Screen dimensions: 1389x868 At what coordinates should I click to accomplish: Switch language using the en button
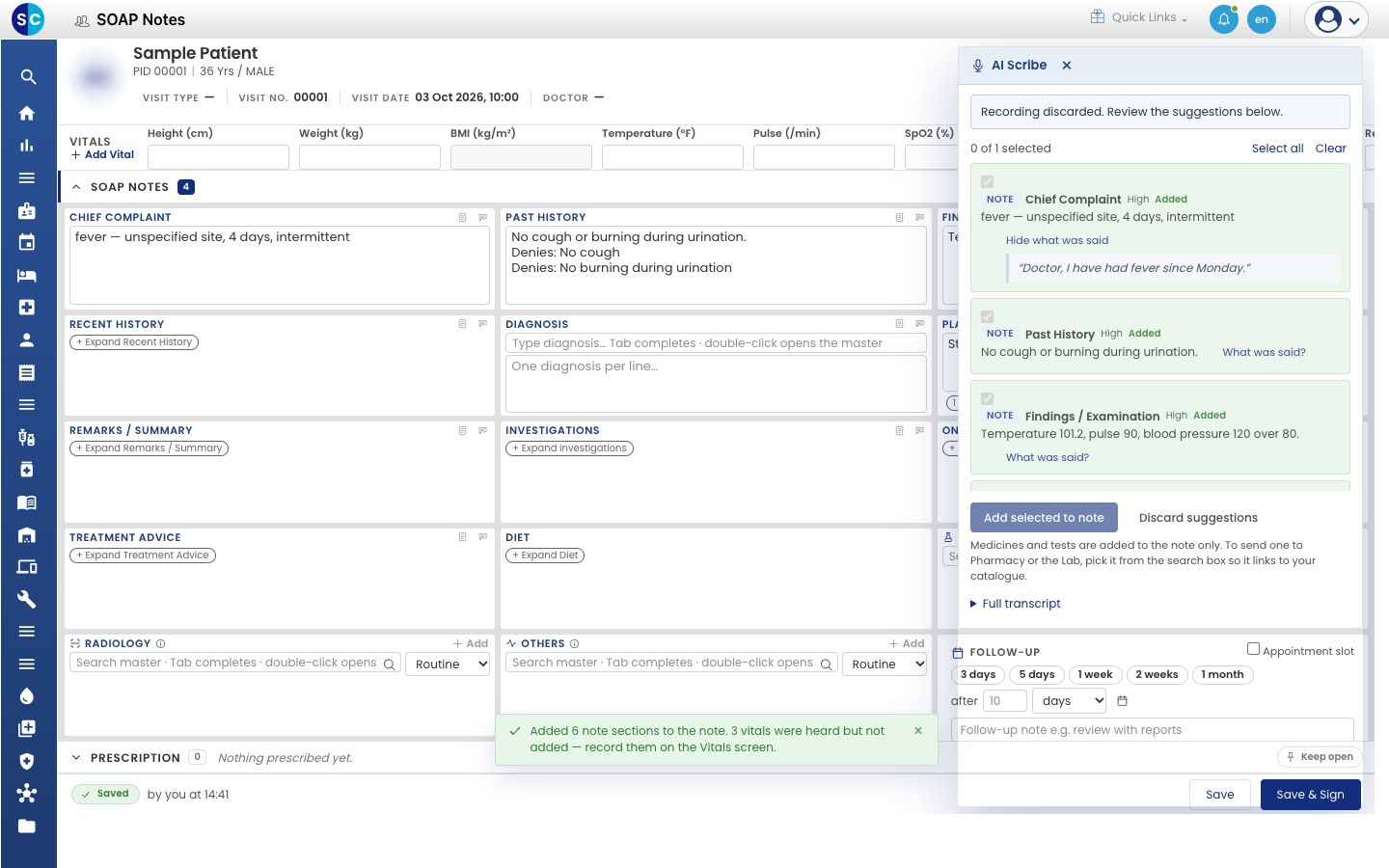(1261, 19)
